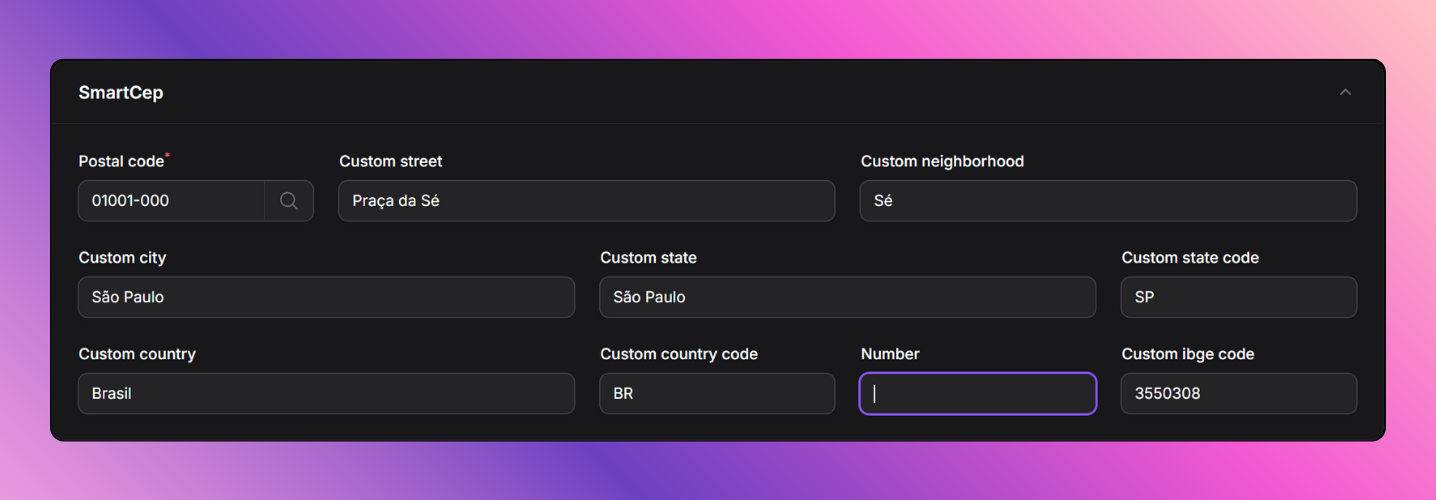
Task: Click the Custom street label
Action: click(390, 161)
